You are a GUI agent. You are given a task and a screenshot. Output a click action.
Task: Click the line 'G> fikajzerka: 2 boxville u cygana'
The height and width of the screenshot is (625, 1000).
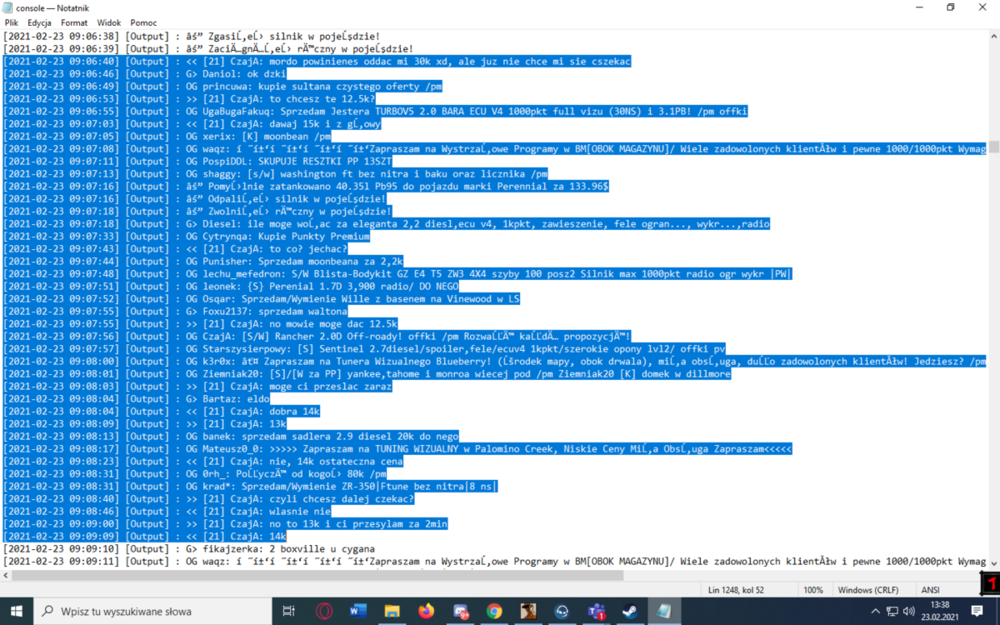189,548
